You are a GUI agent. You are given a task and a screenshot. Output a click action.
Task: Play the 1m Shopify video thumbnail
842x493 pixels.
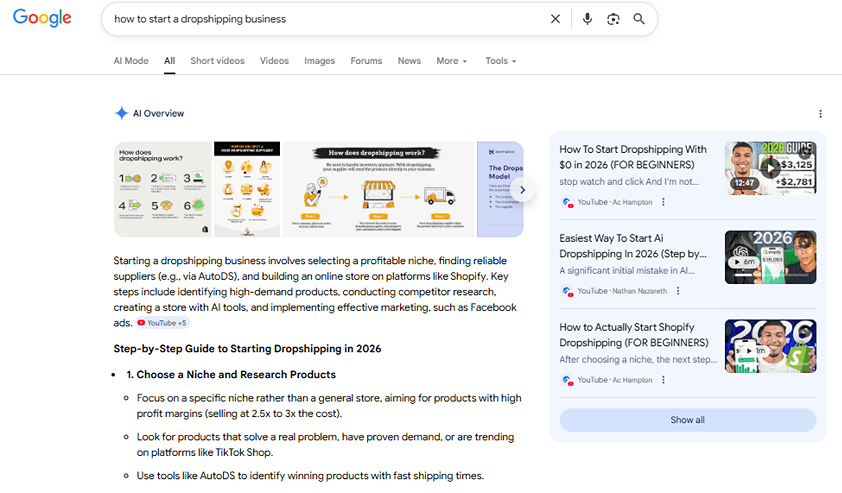pyautogui.click(x=770, y=346)
